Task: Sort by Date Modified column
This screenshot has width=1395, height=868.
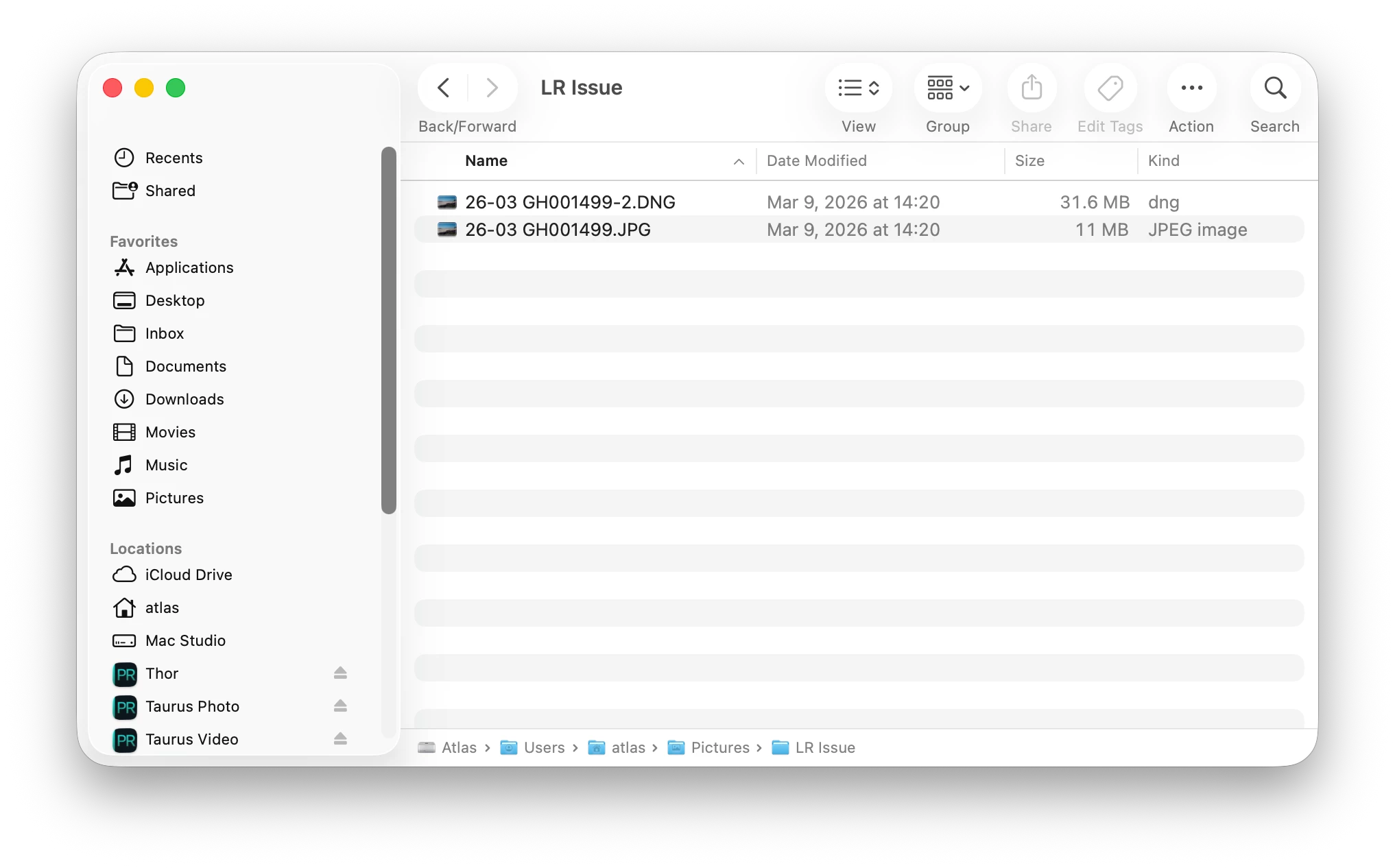Action: tap(816, 161)
